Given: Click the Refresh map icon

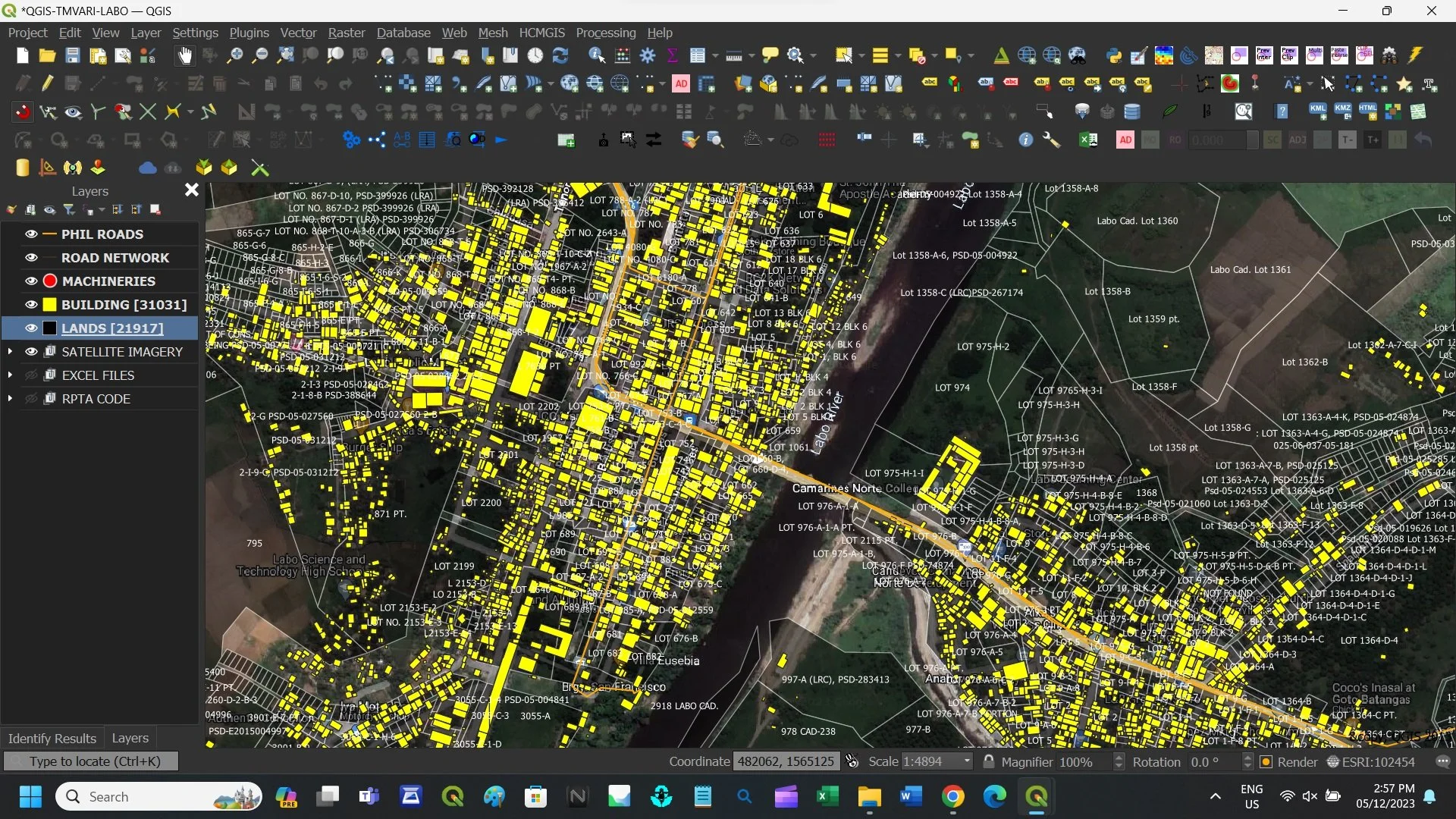Looking at the screenshot, I should [560, 55].
